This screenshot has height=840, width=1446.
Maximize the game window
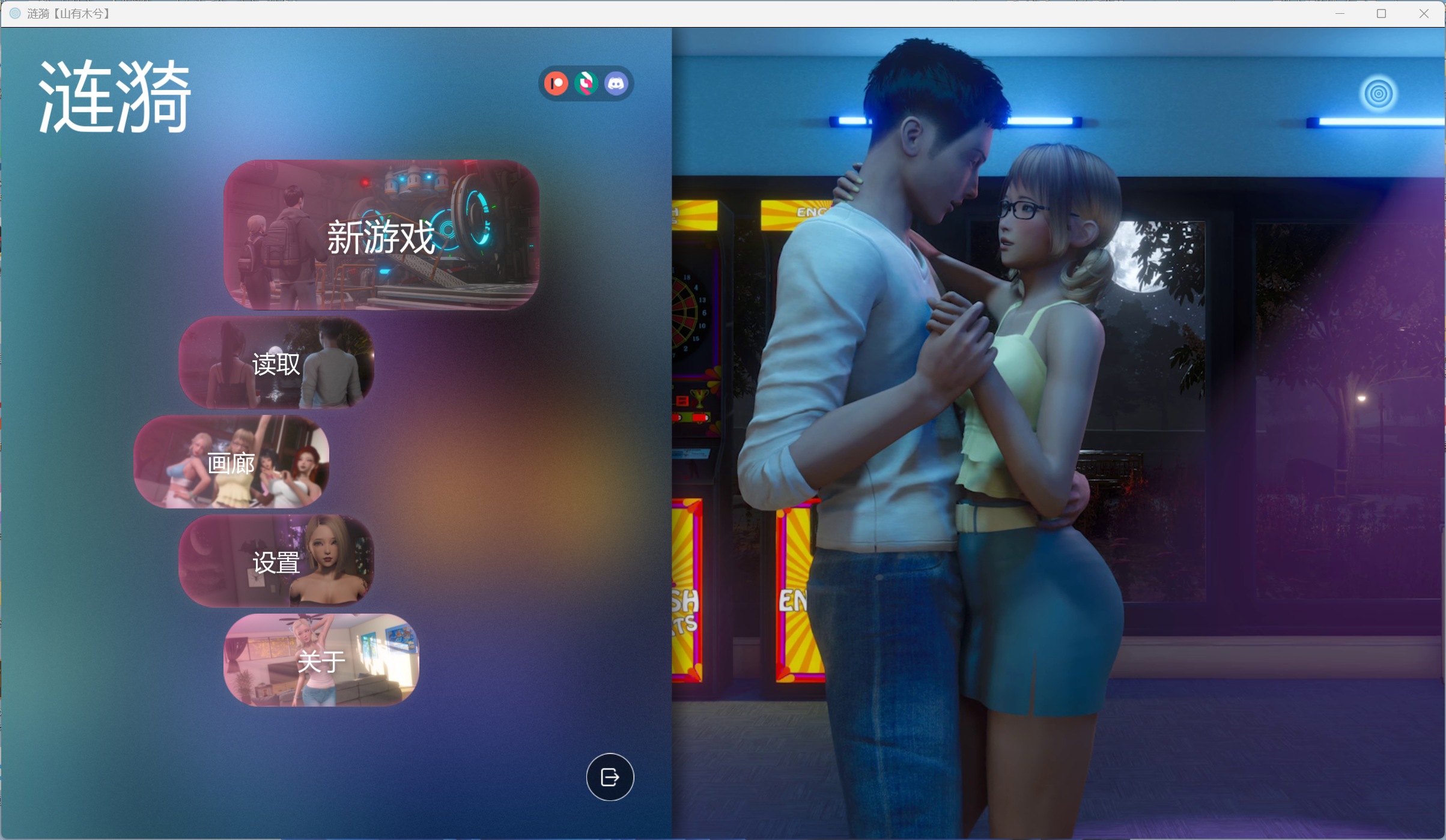tap(1381, 13)
